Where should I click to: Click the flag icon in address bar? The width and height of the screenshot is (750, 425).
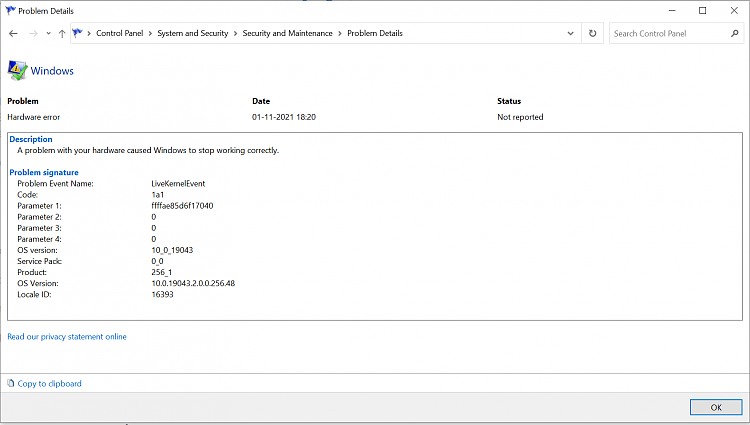pos(77,33)
